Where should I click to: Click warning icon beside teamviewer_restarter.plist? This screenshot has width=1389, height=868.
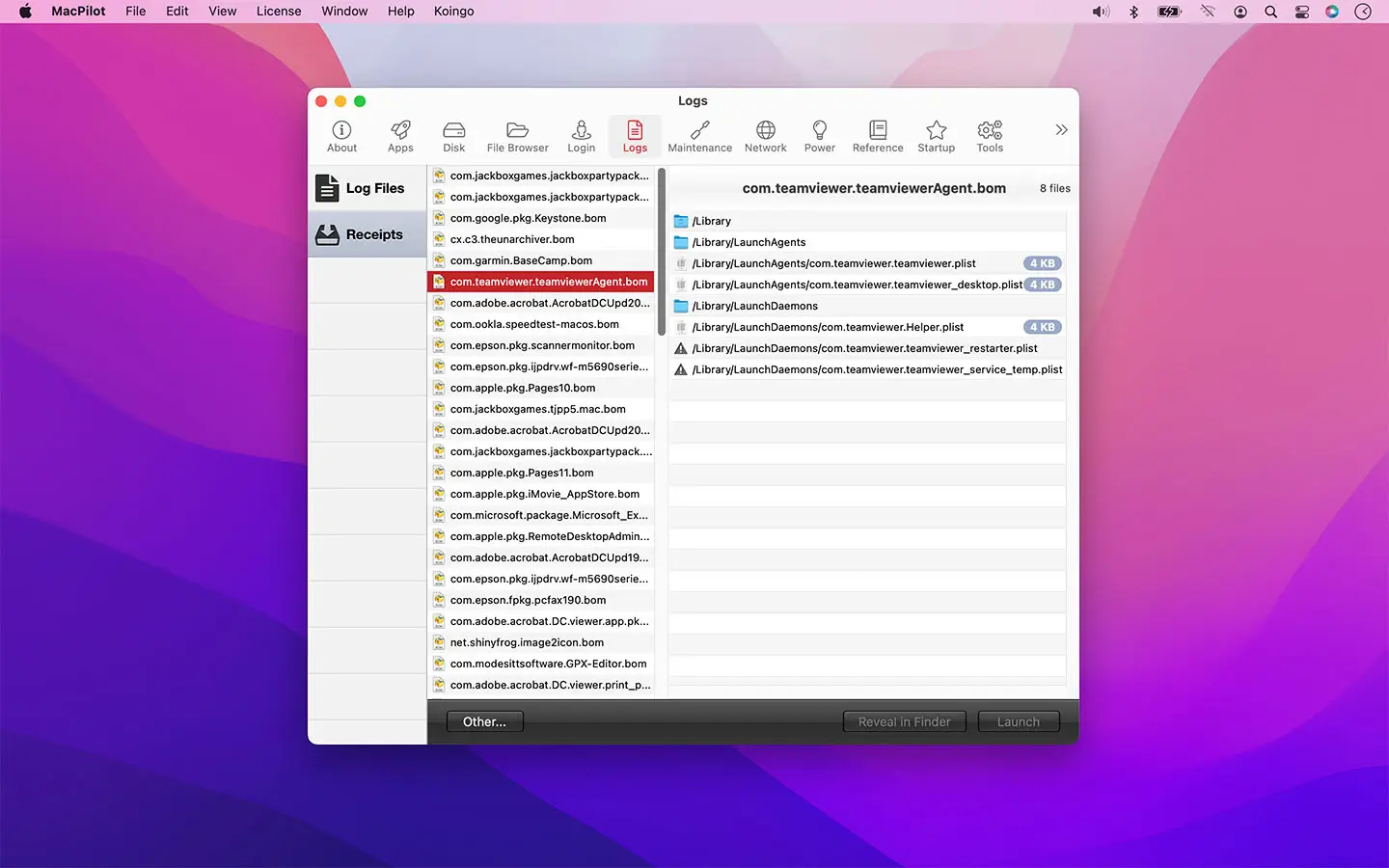(681, 348)
